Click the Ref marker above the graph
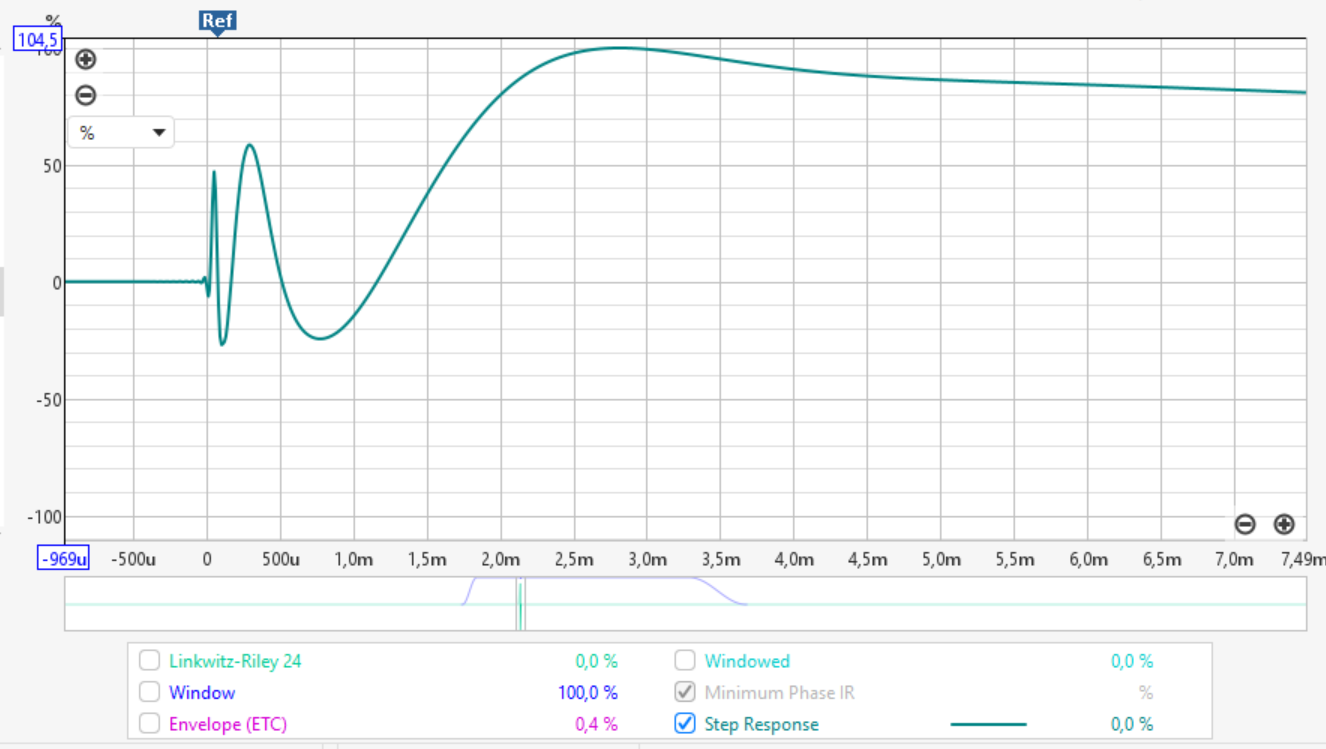This screenshot has height=749, width=1326. (217, 22)
